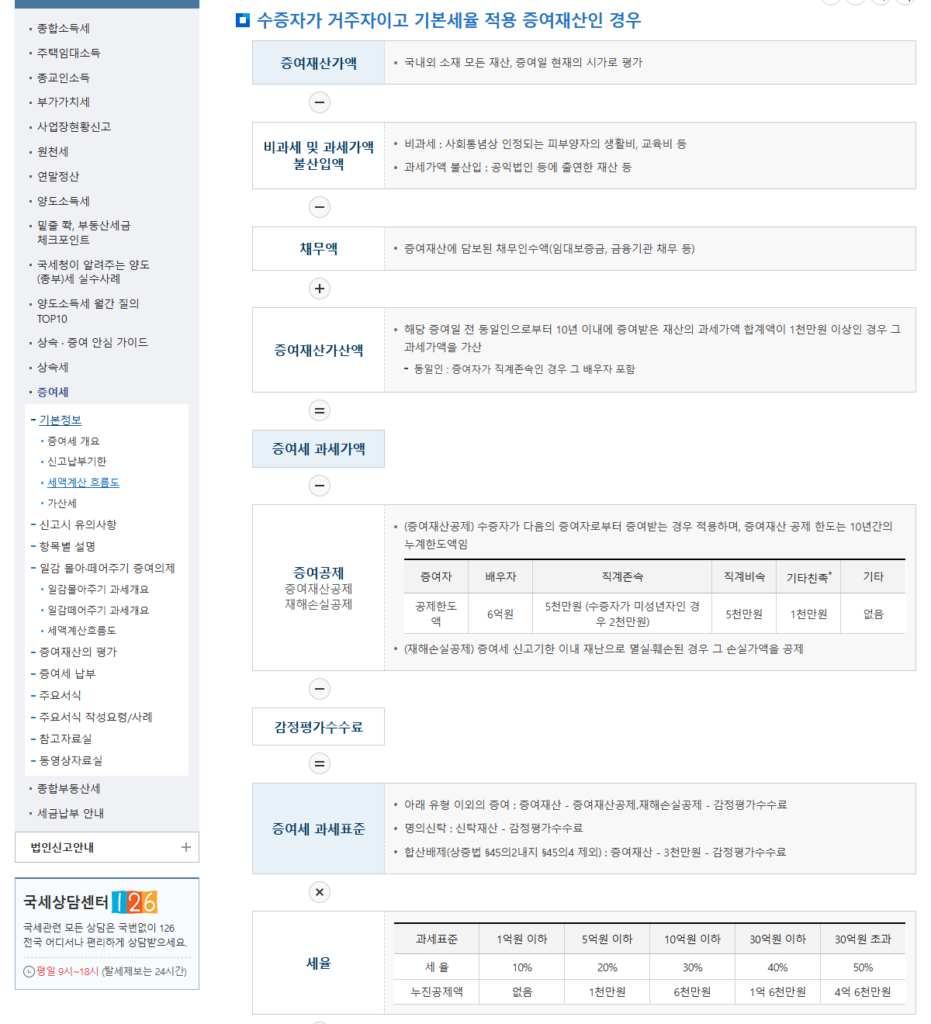Open 사업장현황신고 menu item

pyautogui.click(x=74, y=127)
